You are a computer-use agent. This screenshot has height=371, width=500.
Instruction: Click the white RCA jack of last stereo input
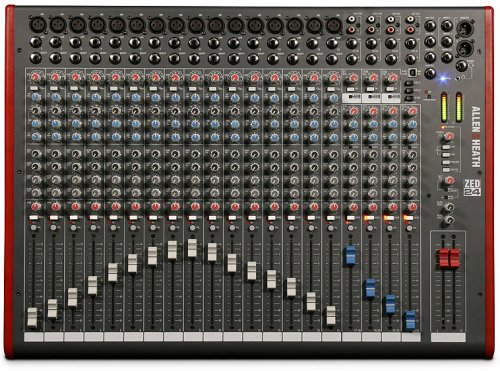(410, 20)
